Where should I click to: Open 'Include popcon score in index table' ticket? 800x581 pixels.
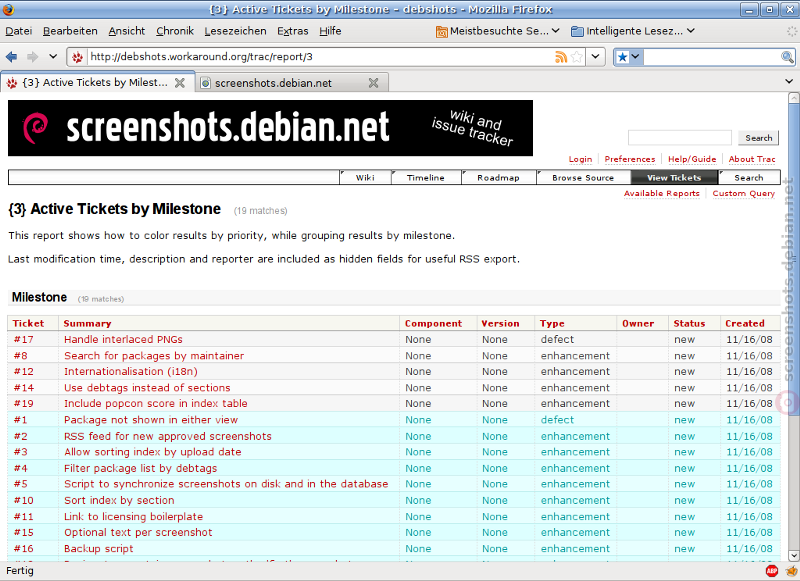156,403
